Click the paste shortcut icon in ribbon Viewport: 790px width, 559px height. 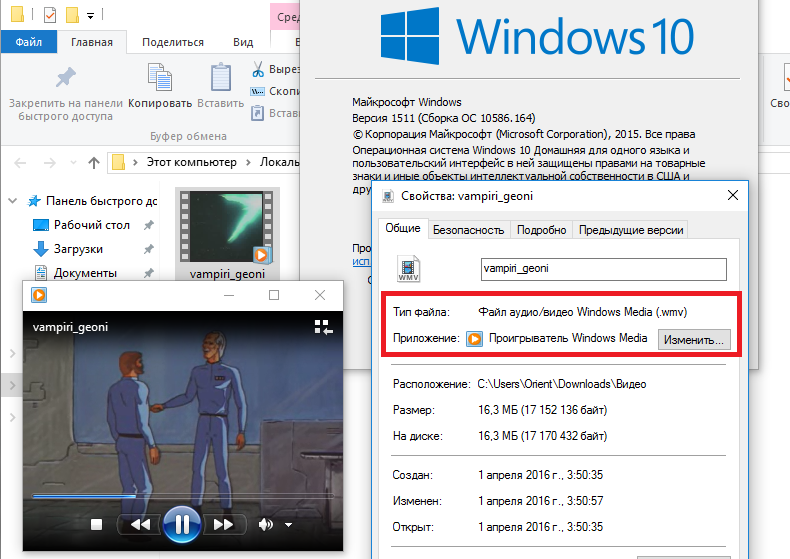[x=257, y=113]
